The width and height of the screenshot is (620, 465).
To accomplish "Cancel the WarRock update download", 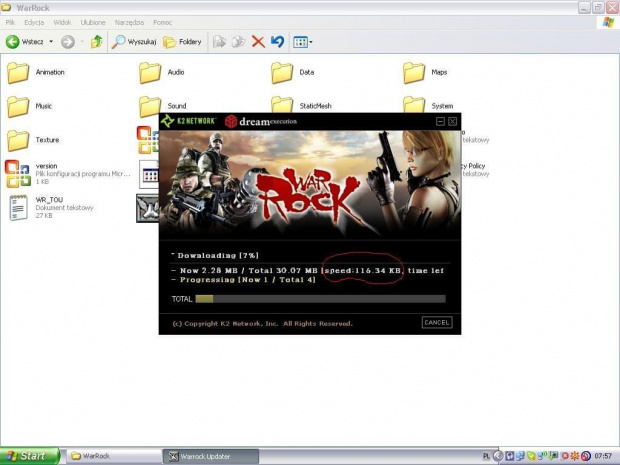I will [x=436, y=323].
